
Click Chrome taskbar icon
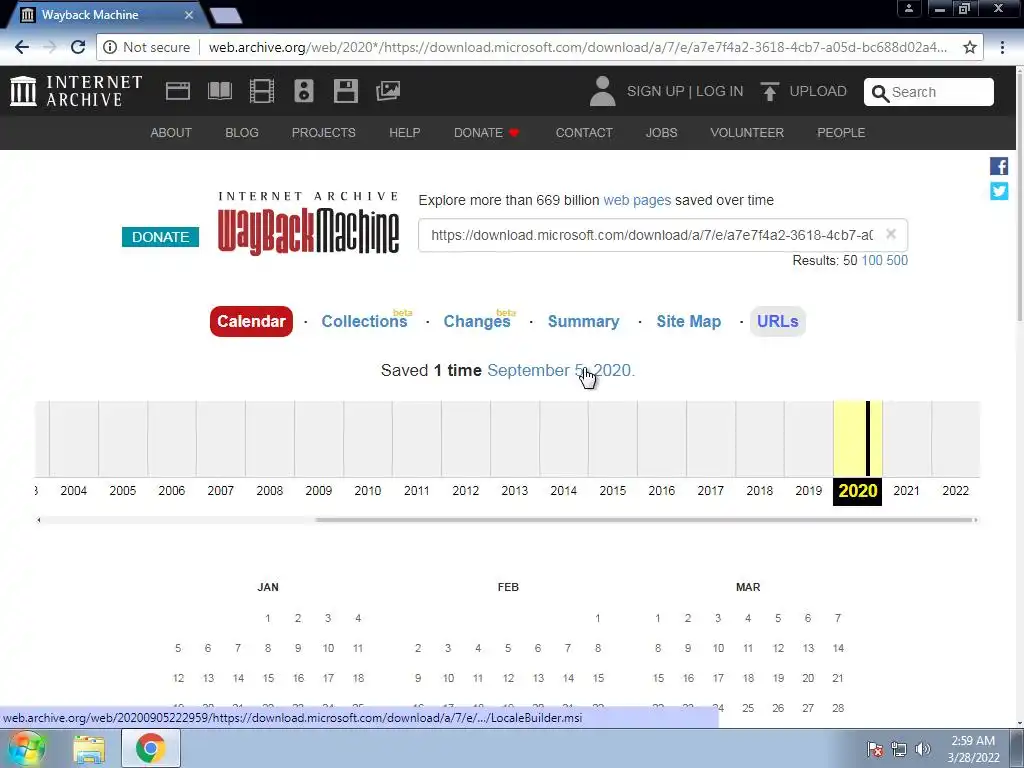tap(150, 748)
